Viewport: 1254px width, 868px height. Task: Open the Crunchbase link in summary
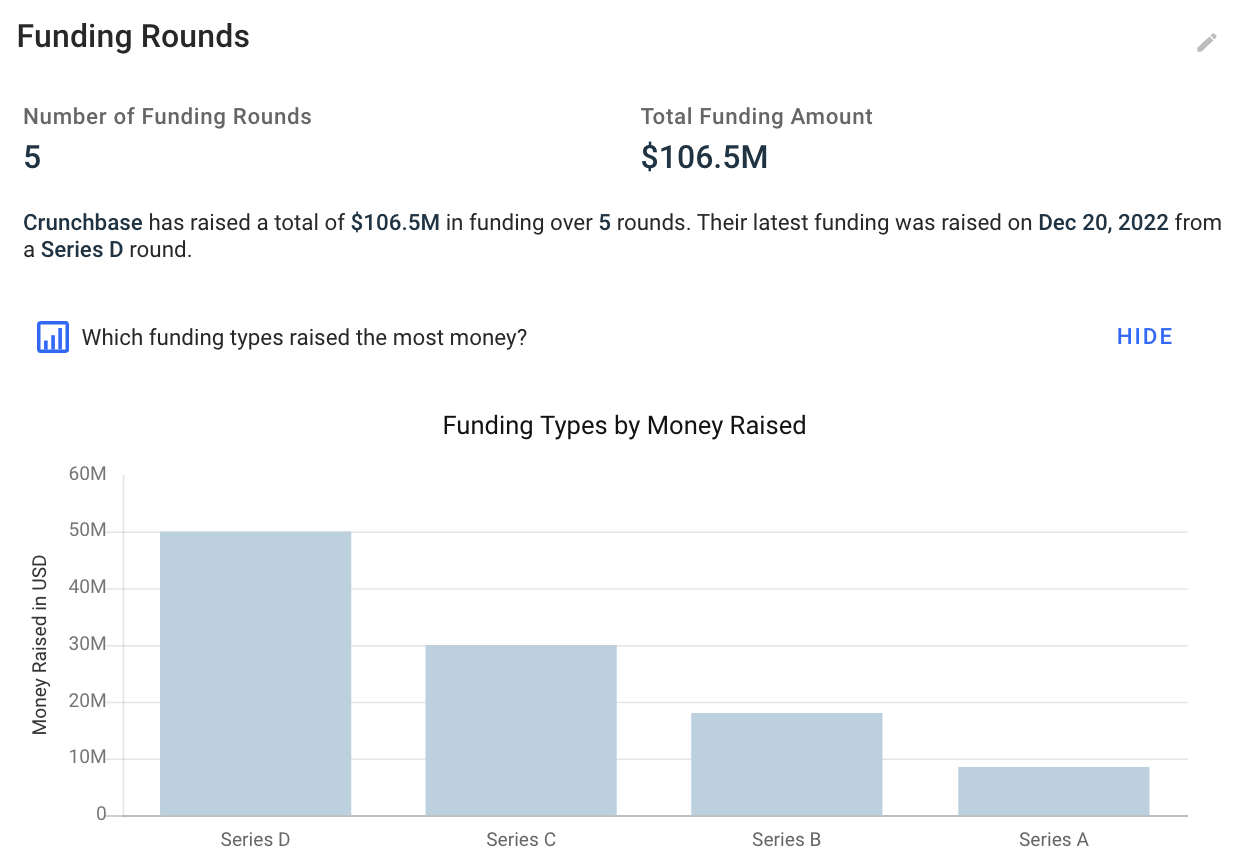pos(83,222)
